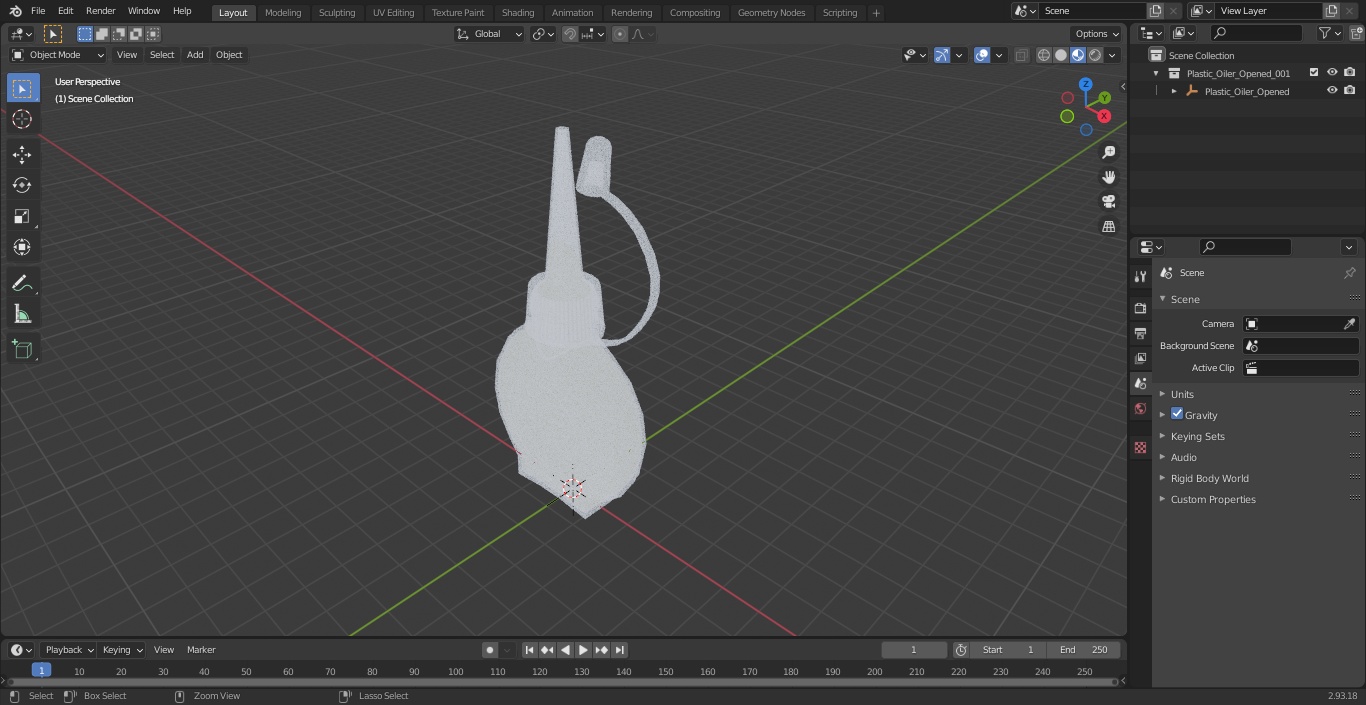Open the View Layer properties tab

coord(1140,358)
